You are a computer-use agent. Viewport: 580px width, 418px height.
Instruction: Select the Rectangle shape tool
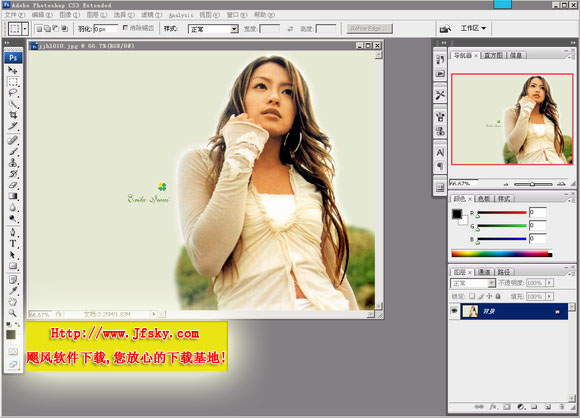[x=13, y=266]
